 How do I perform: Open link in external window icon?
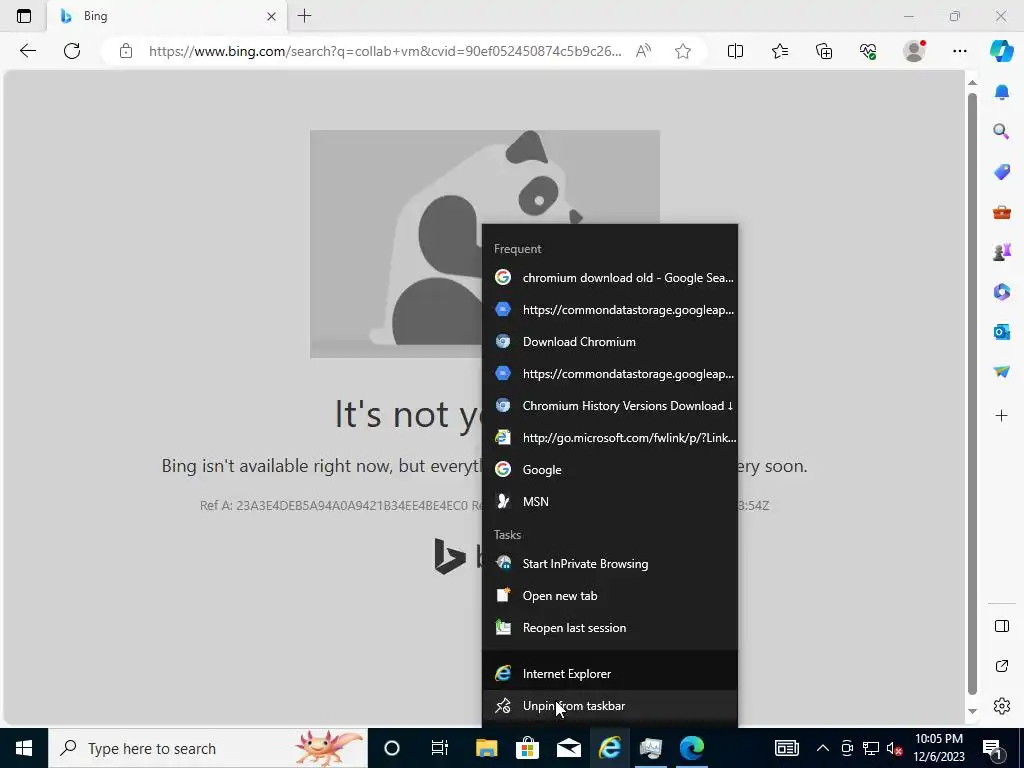[1002, 666]
